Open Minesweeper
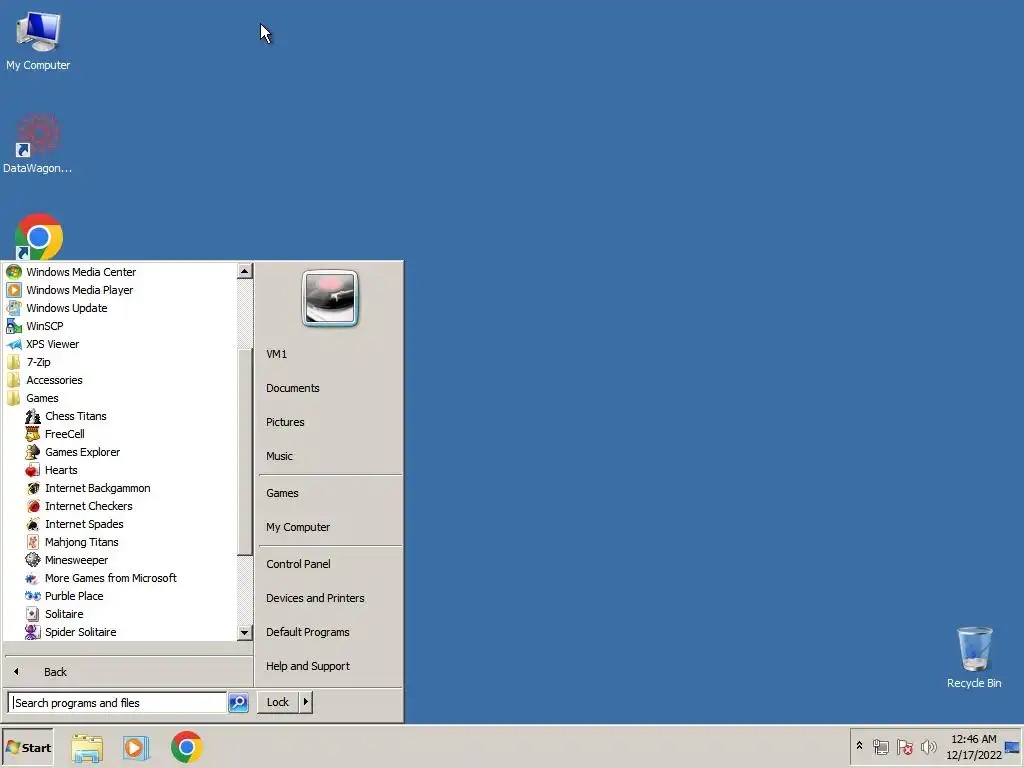This screenshot has width=1024, height=768. pyautogui.click(x=76, y=560)
